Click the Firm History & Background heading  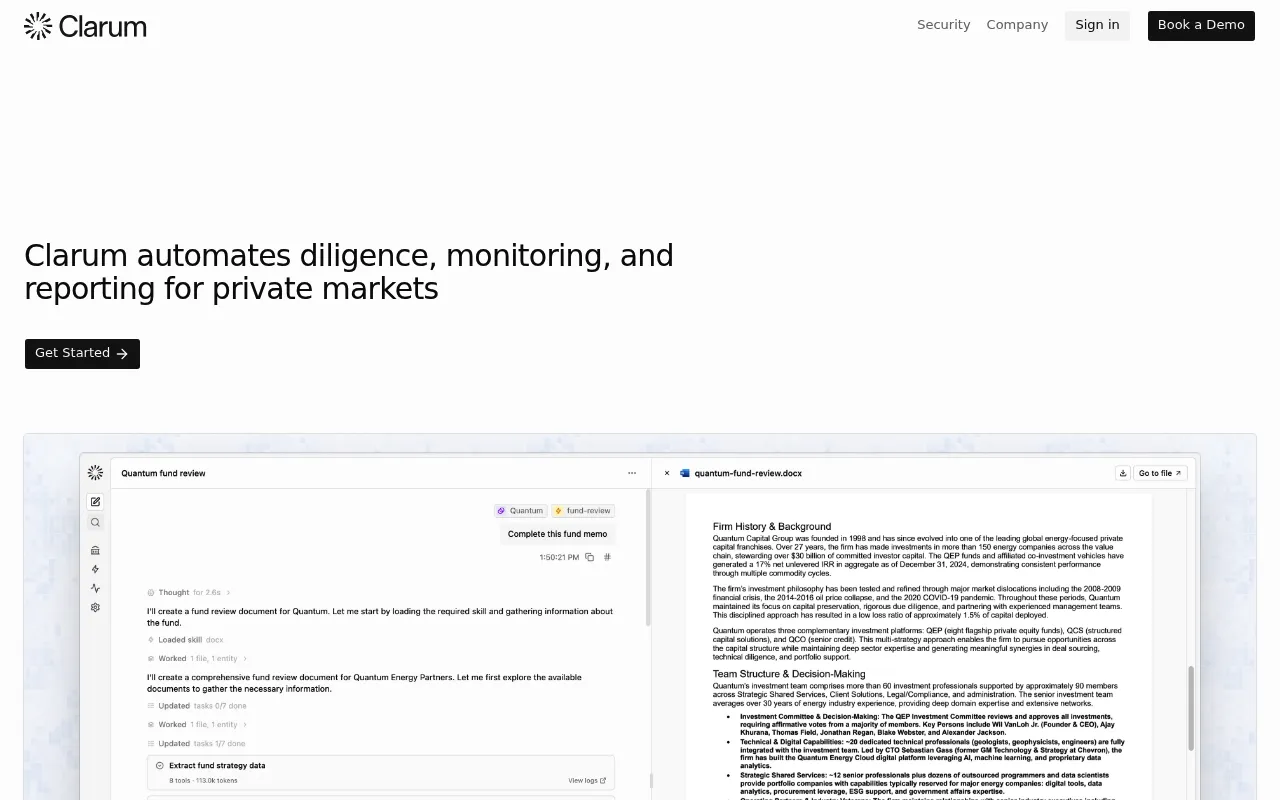click(772, 526)
